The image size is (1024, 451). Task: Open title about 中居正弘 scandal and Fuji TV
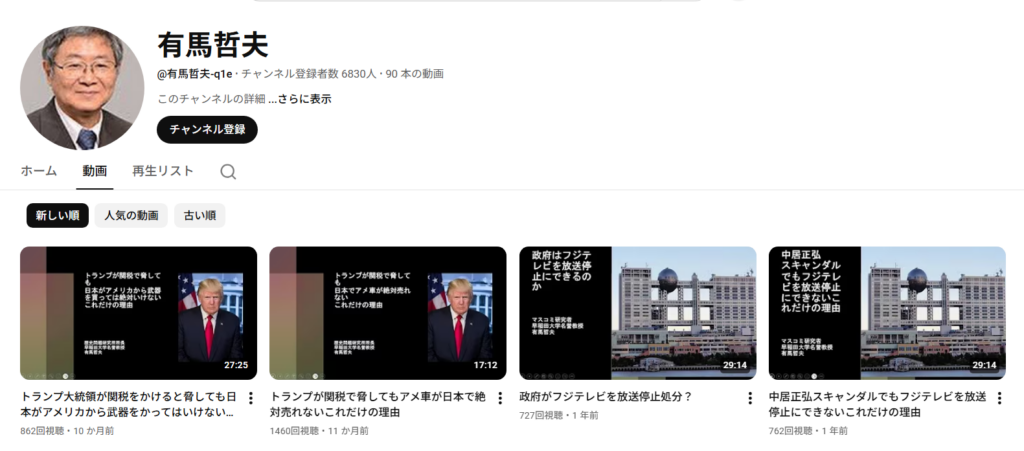click(878, 404)
